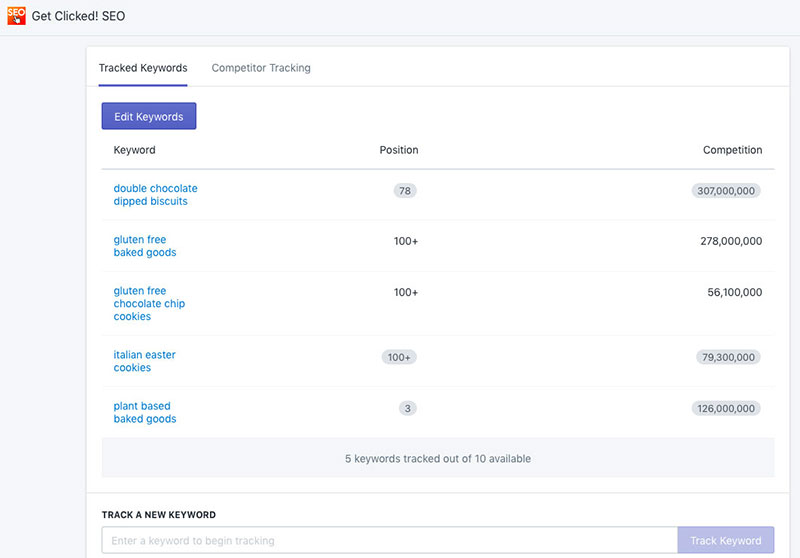
Task: Click the Edit Keywords button
Action: (148, 116)
